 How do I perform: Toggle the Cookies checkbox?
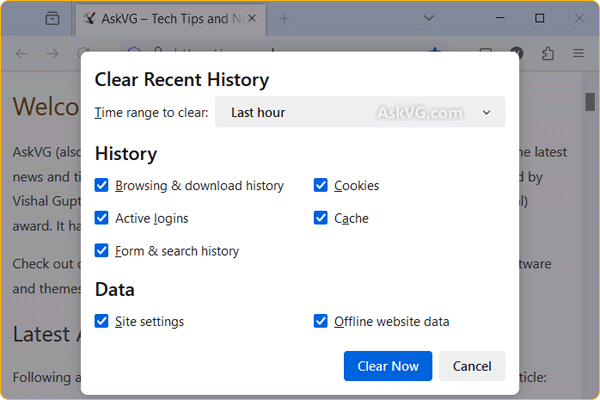pos(321,185)
